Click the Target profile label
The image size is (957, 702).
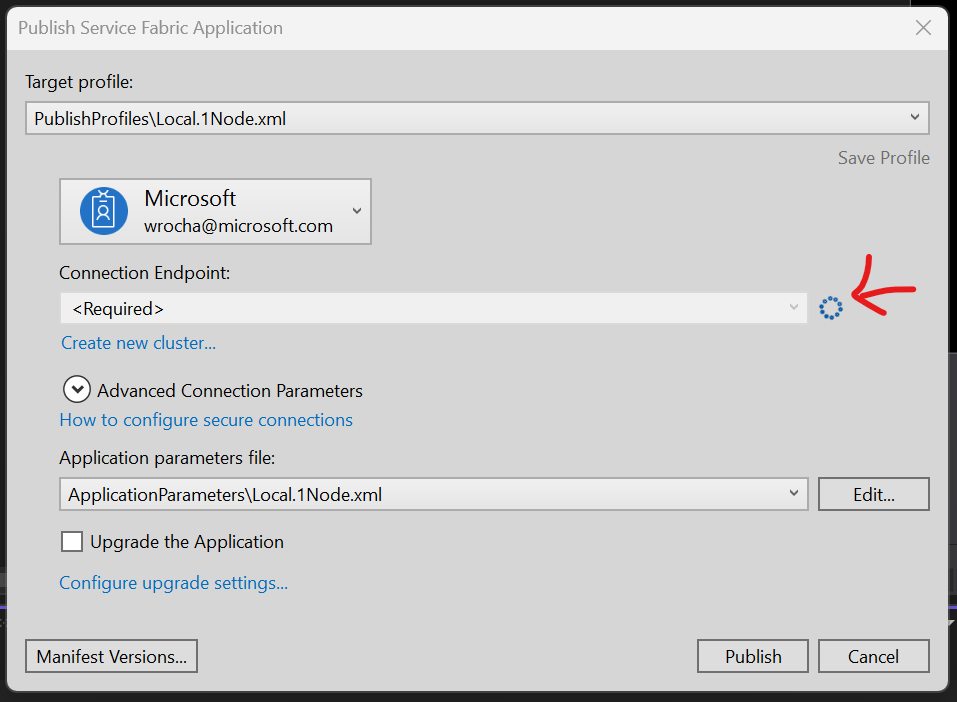(79, 82)
